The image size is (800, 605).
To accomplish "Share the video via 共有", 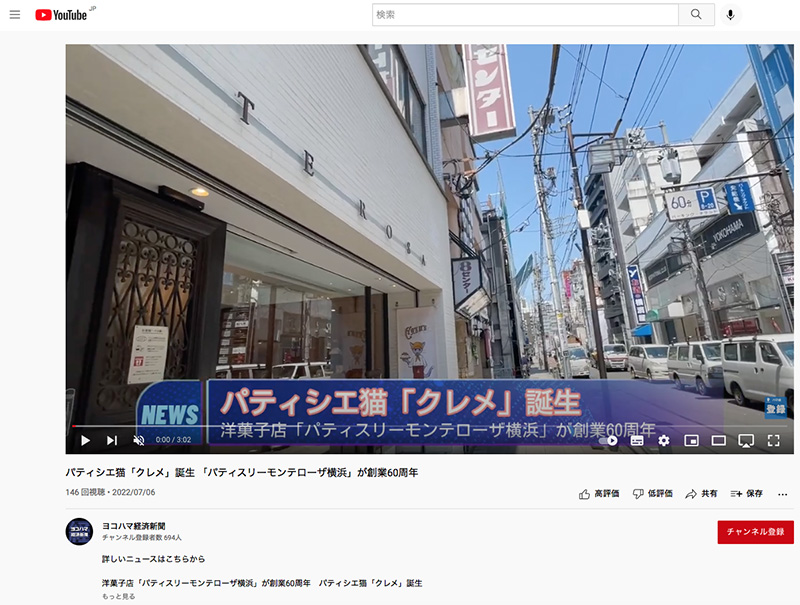I will click(702, 494).
